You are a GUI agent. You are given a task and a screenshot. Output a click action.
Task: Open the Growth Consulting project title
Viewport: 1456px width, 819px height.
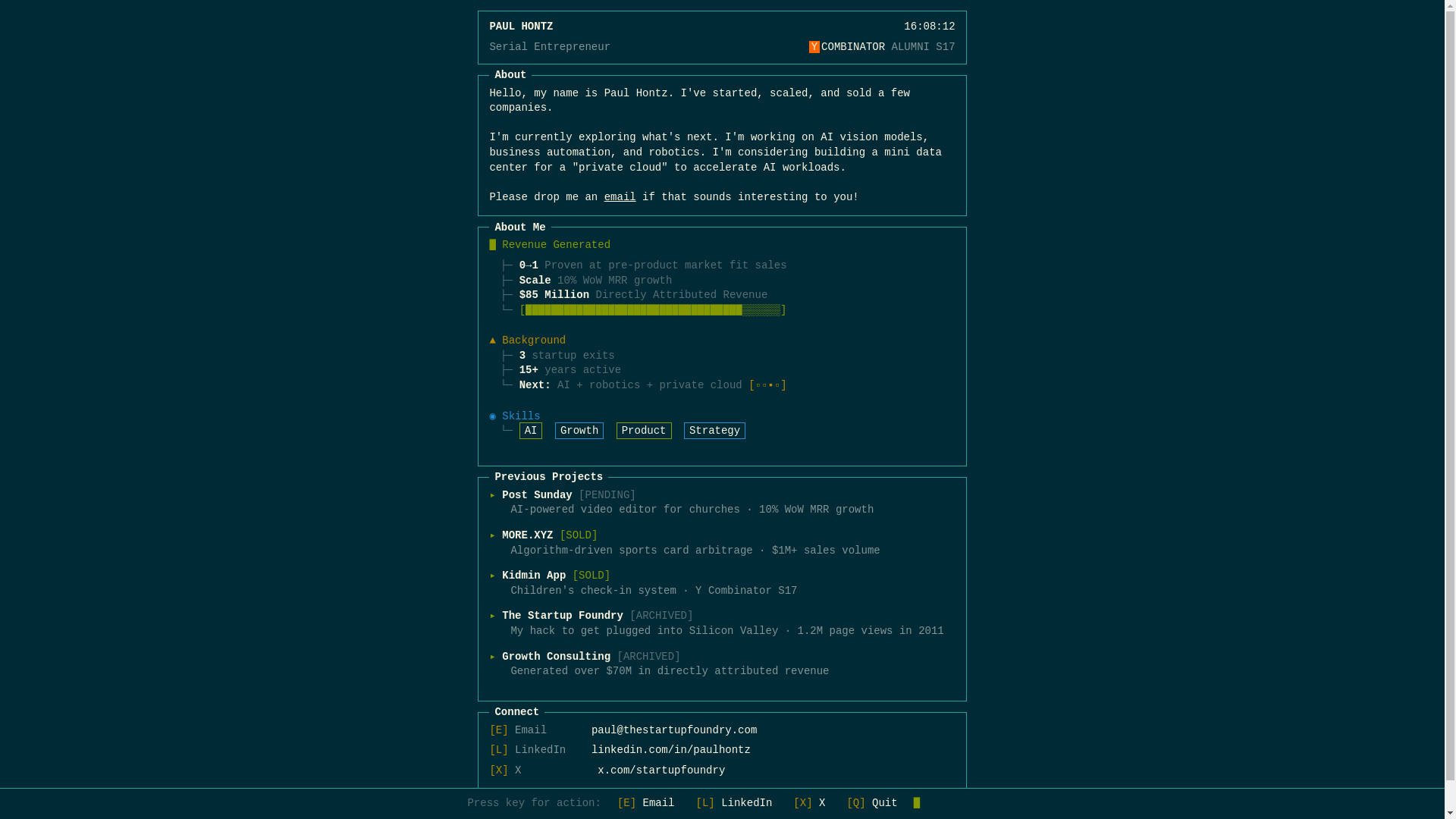click(x=556, y=657)
